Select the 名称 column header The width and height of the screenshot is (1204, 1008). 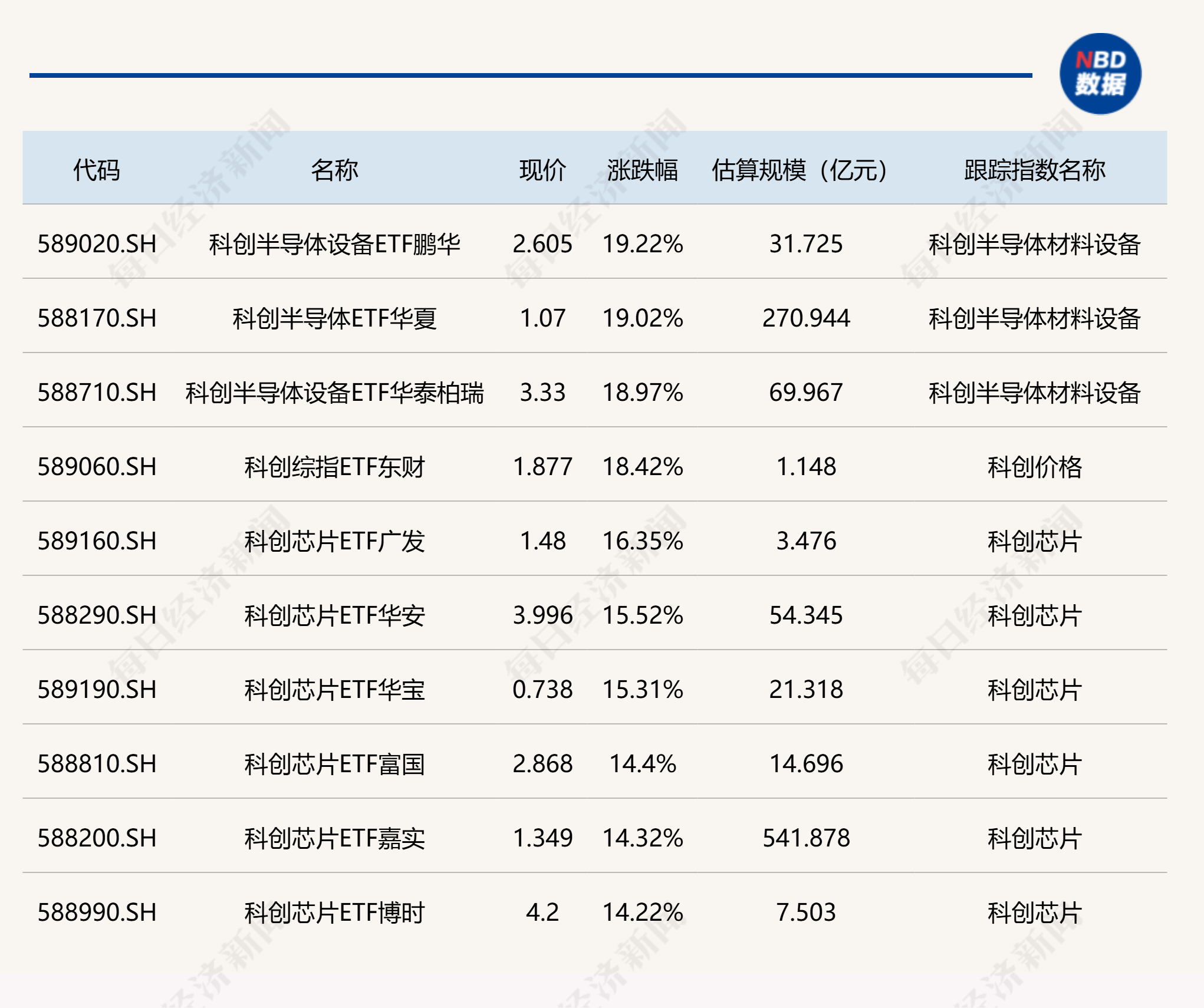334,170
